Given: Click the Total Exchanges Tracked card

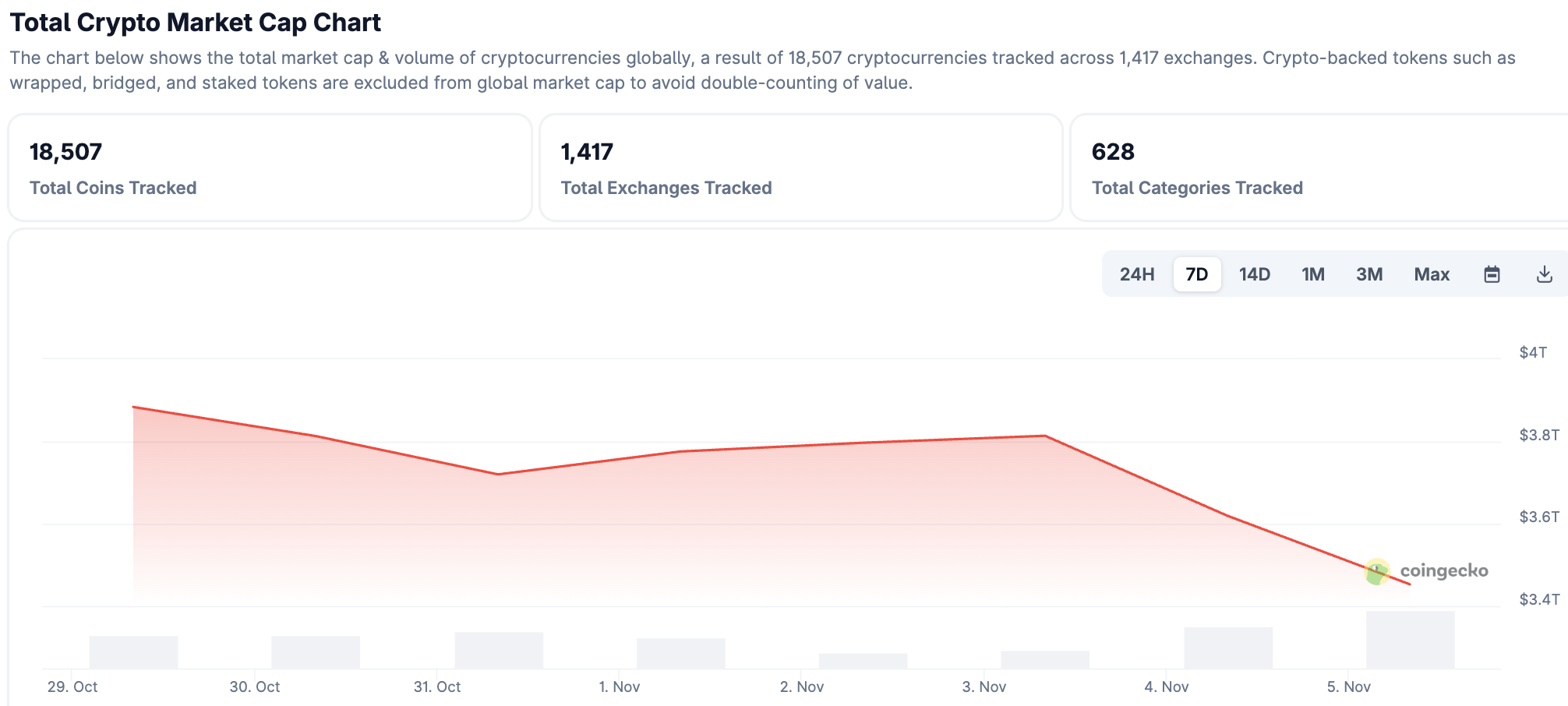Looking at the screenshot, I should [800, 168].
